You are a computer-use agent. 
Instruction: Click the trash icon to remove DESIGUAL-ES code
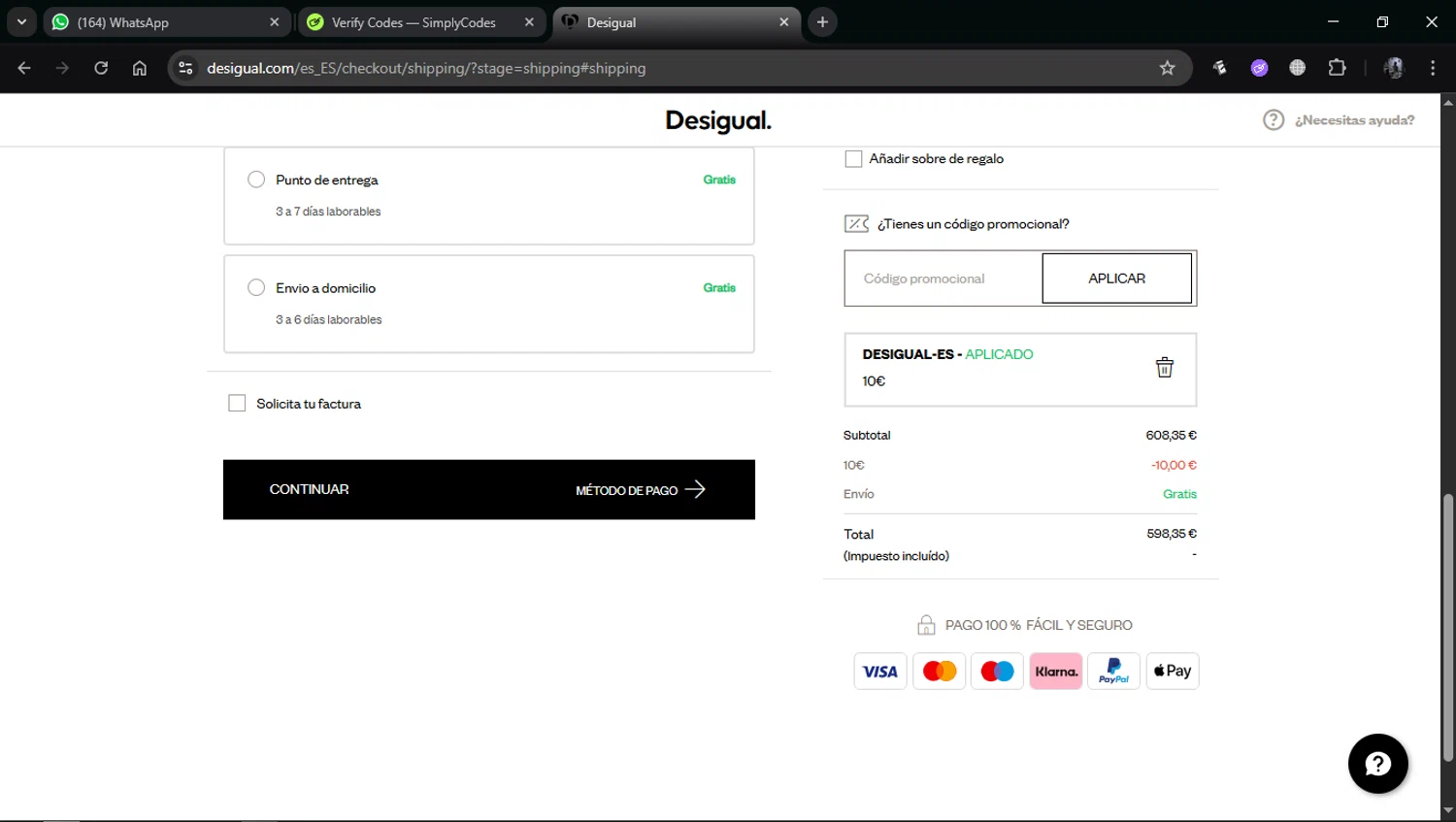coord(1165,368)
